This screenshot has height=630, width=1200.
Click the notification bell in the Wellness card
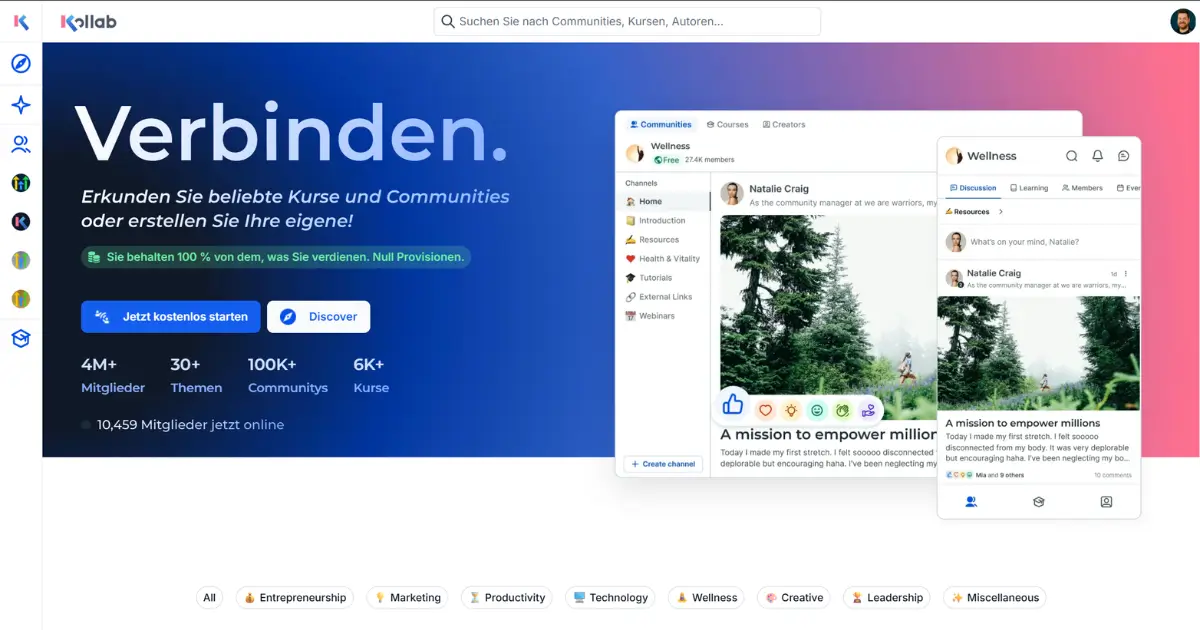[1098, 156]
